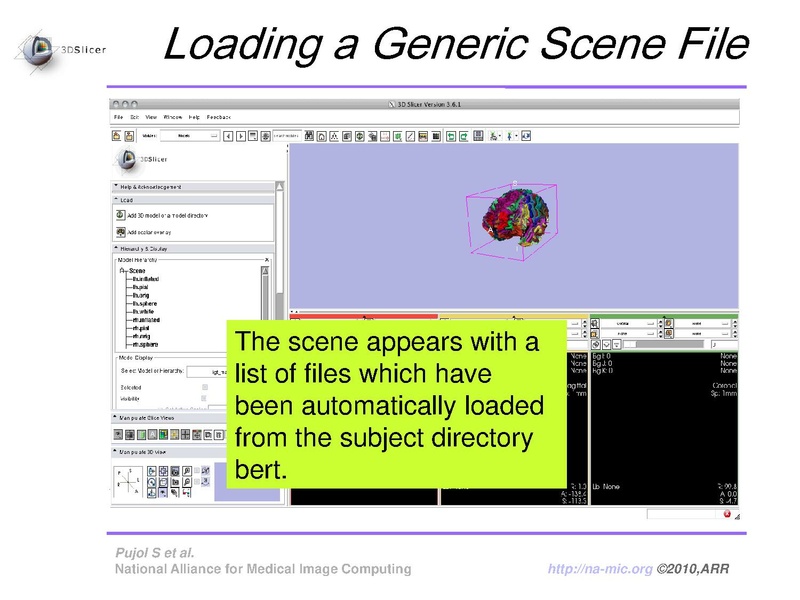
Task: Collapse the Help & Acknowledgement section
Action: (x=194, y=187)
